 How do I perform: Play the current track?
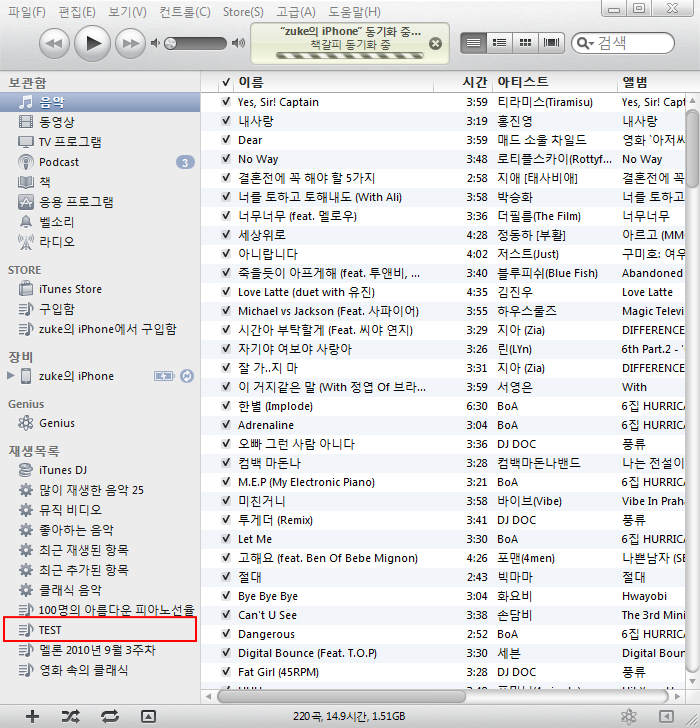click(x=92, y=44)
